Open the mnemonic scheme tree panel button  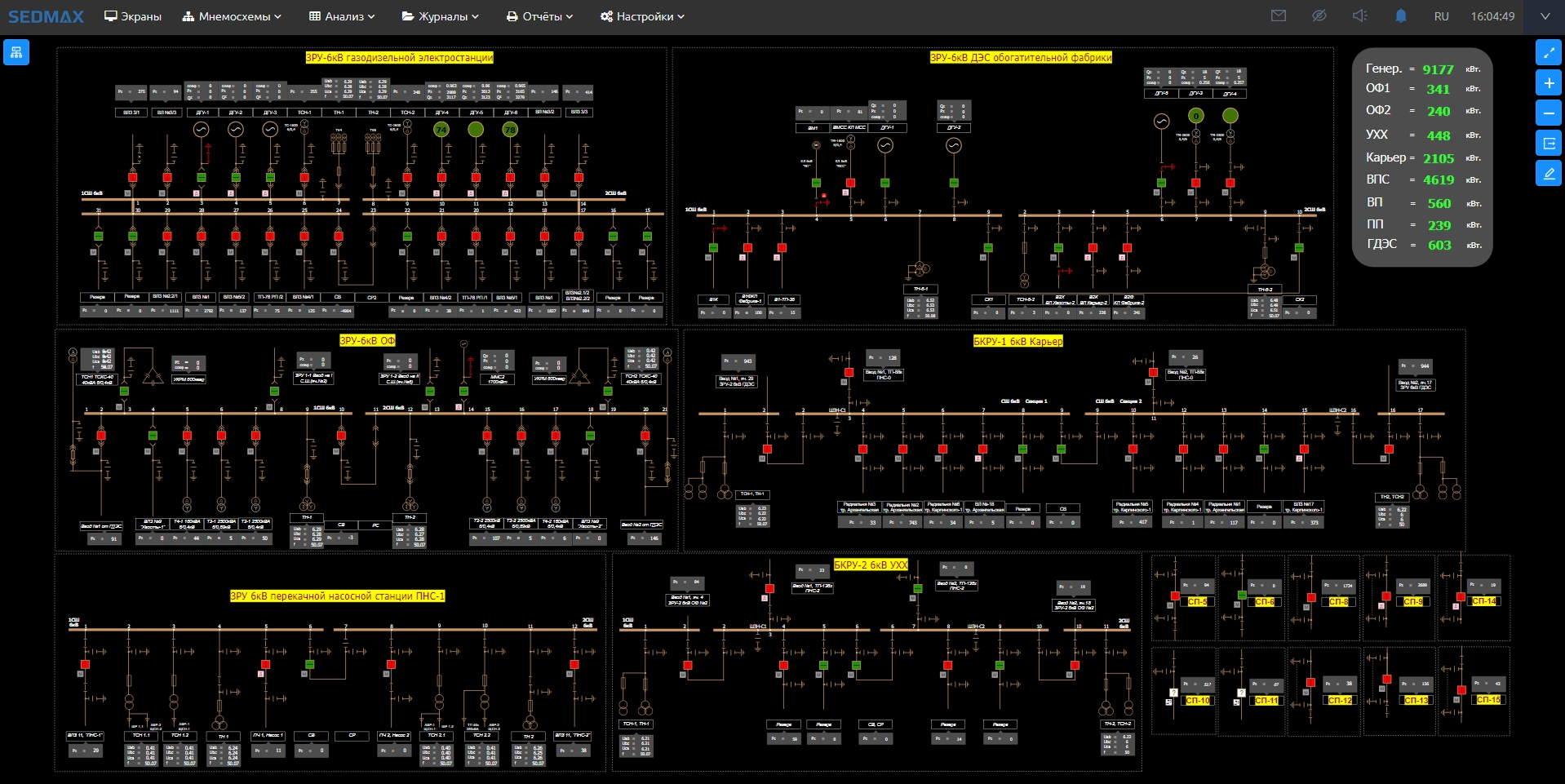[x=16, y=52]
